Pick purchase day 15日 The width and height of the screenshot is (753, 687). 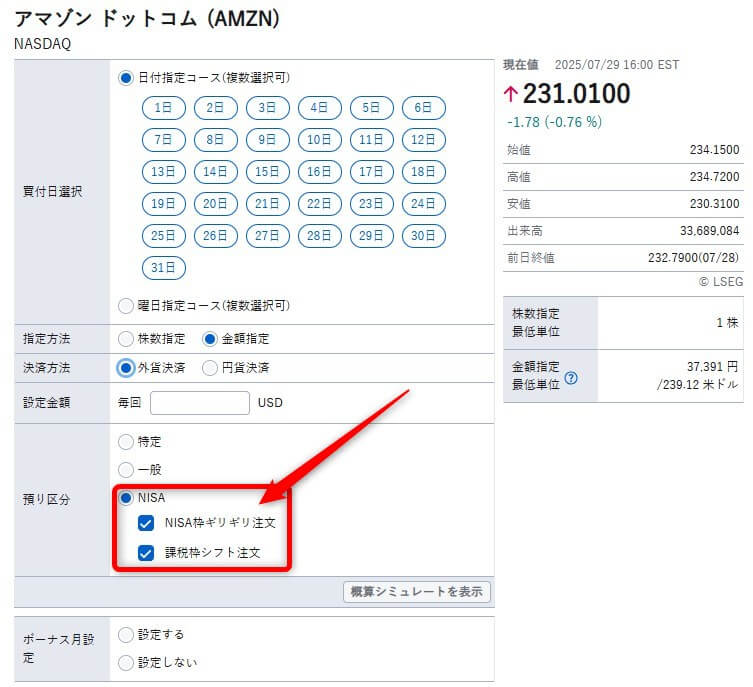(267, 172)
